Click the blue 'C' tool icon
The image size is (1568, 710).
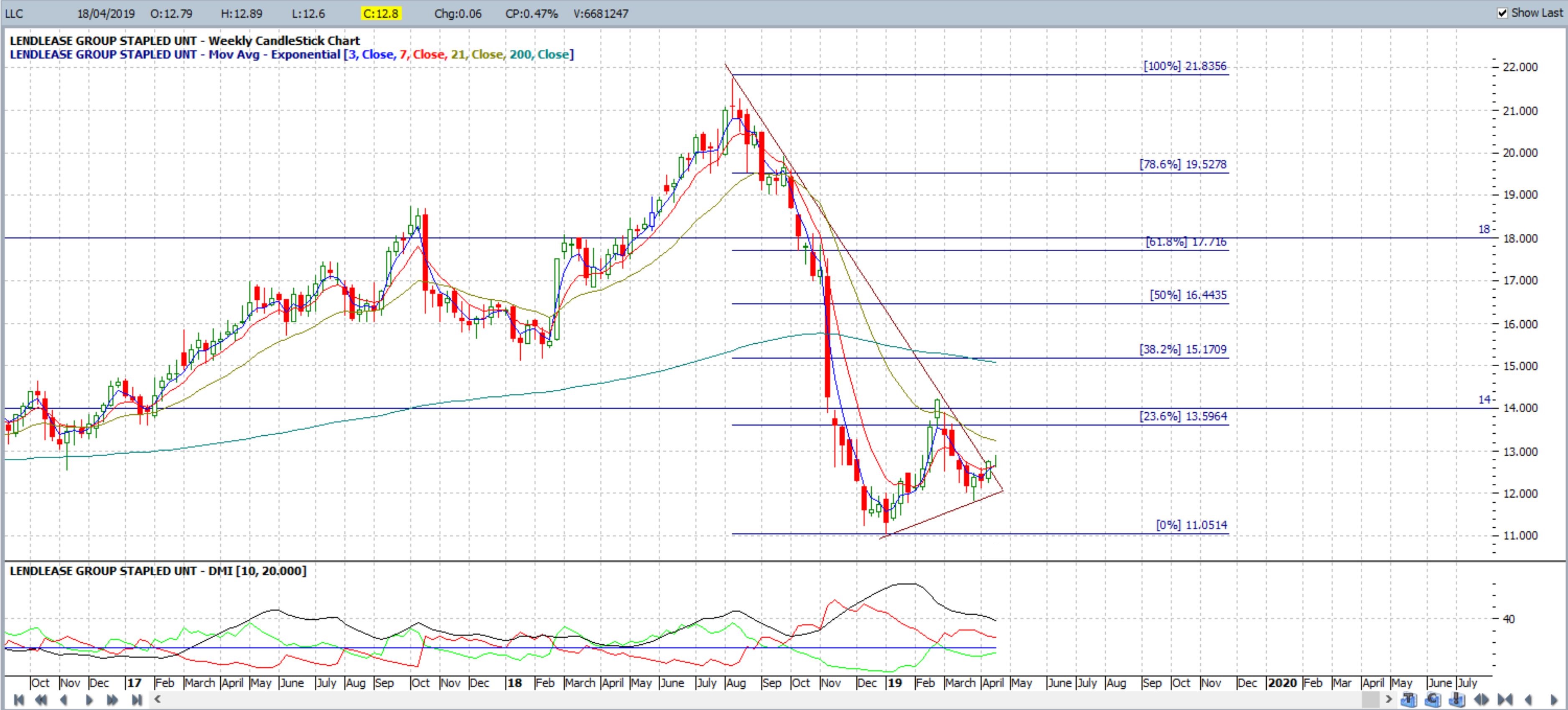point(1433,699)
